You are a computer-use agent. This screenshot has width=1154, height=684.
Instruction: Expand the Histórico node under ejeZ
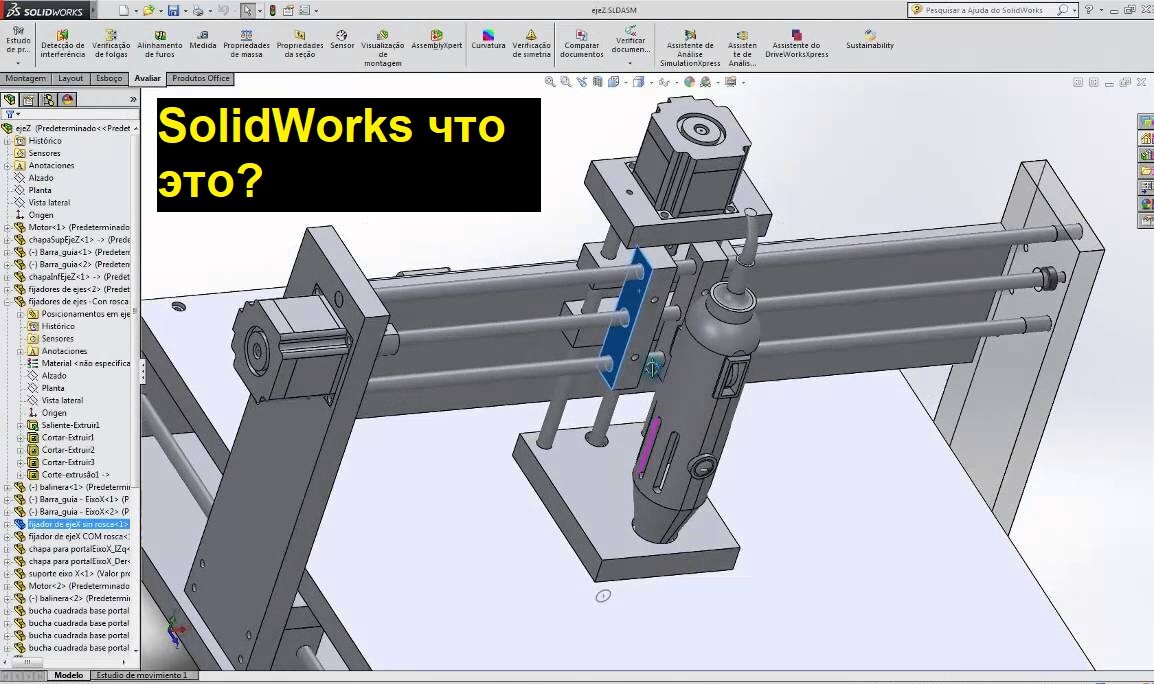[7, 141]
